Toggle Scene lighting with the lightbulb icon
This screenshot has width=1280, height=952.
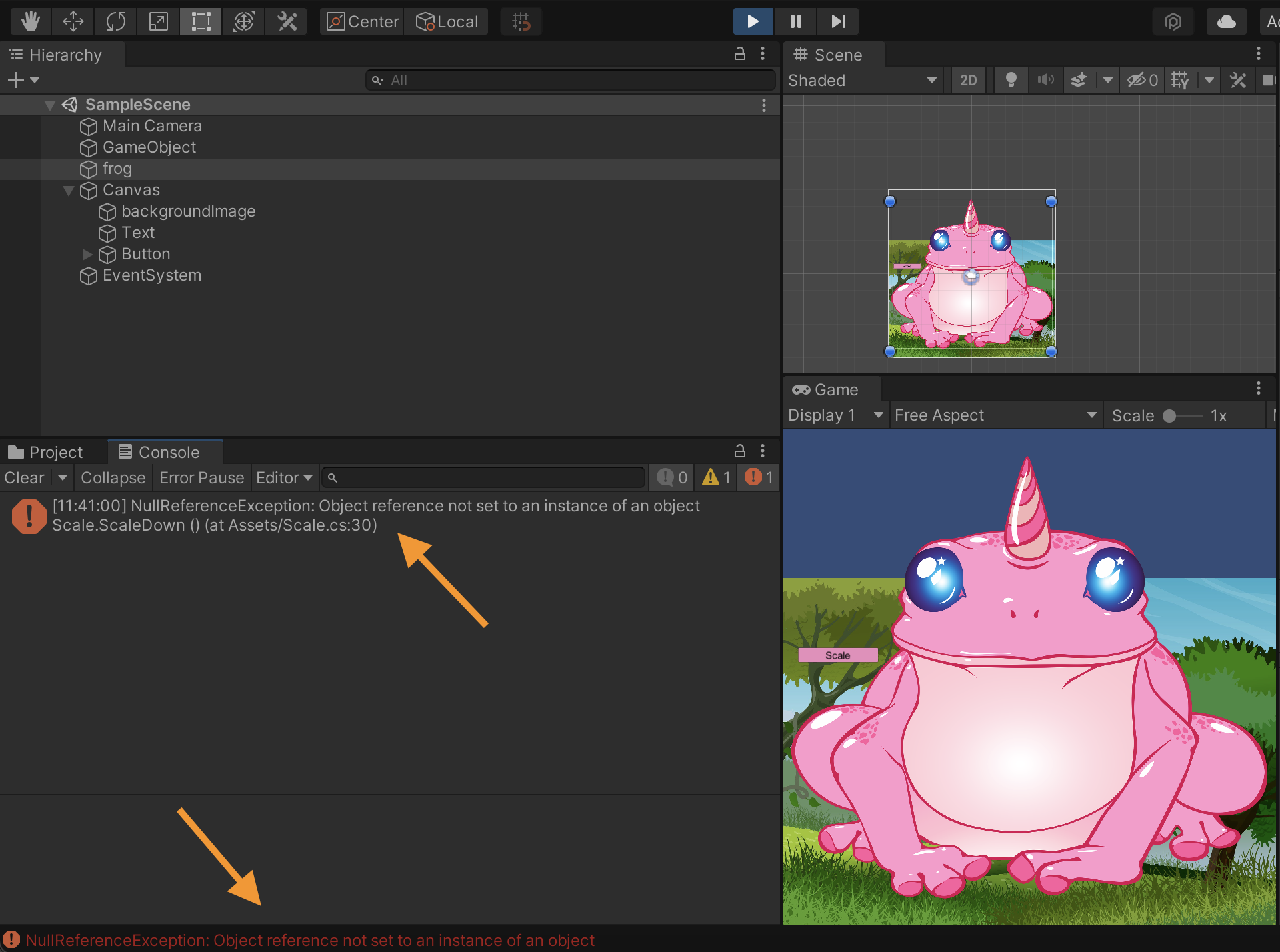click(x=1011, y=81)
